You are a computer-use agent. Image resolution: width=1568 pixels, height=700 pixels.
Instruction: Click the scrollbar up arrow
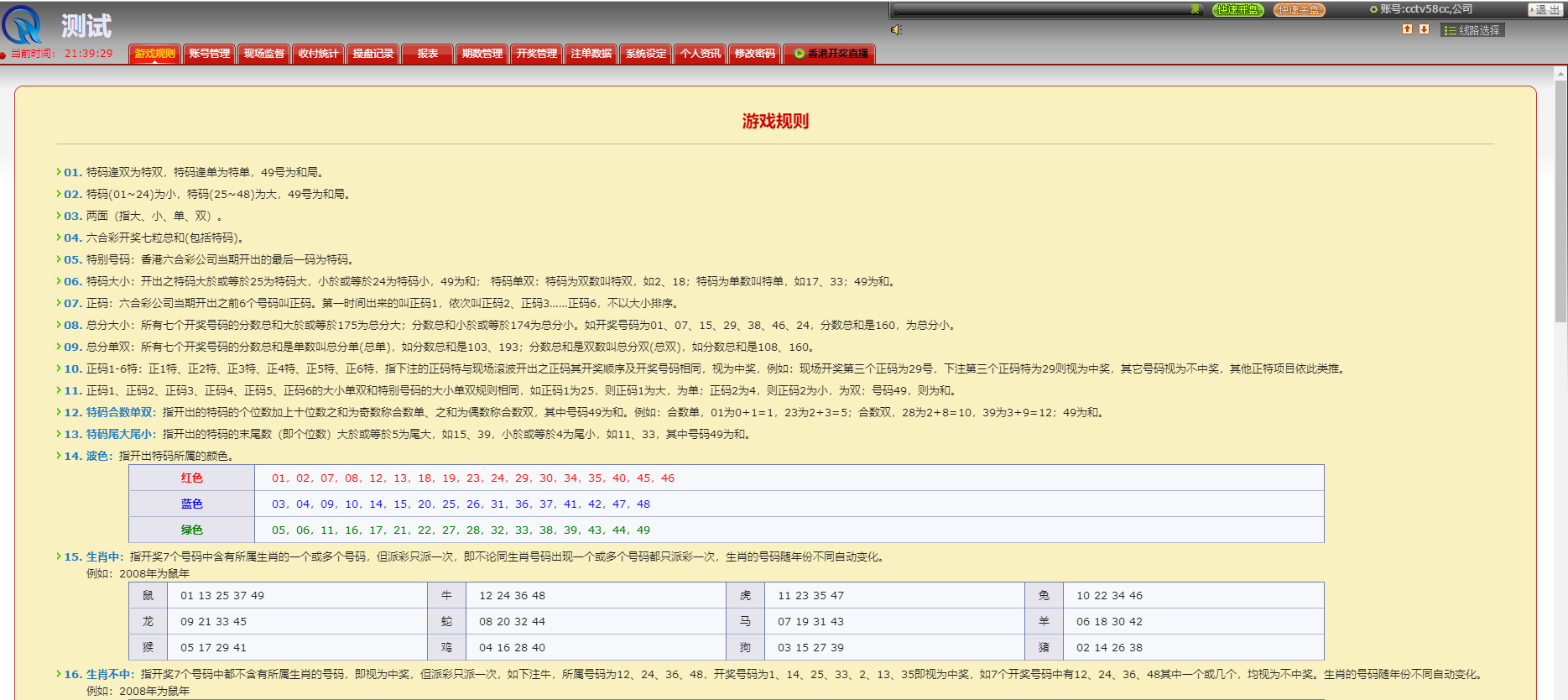tap(1560, 74)
